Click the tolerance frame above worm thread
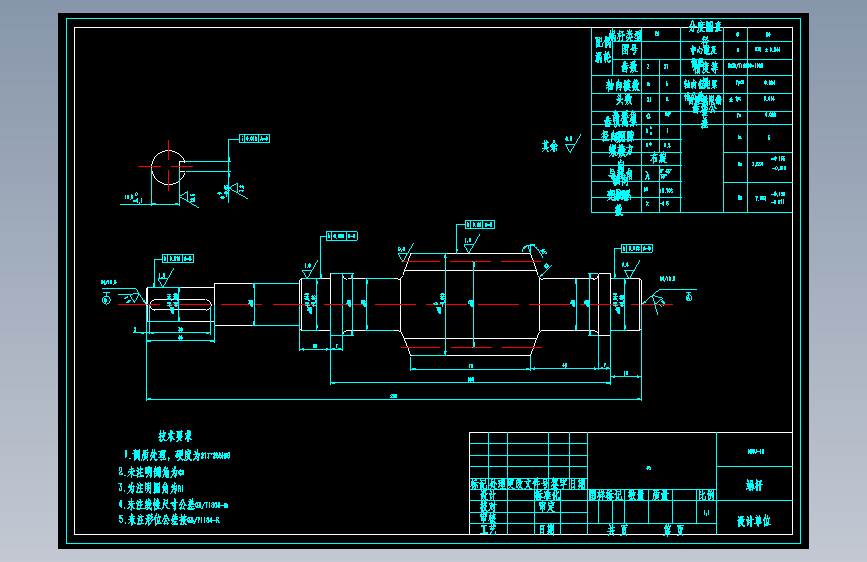Screen dimensions: 867x562 coord(479,225)
